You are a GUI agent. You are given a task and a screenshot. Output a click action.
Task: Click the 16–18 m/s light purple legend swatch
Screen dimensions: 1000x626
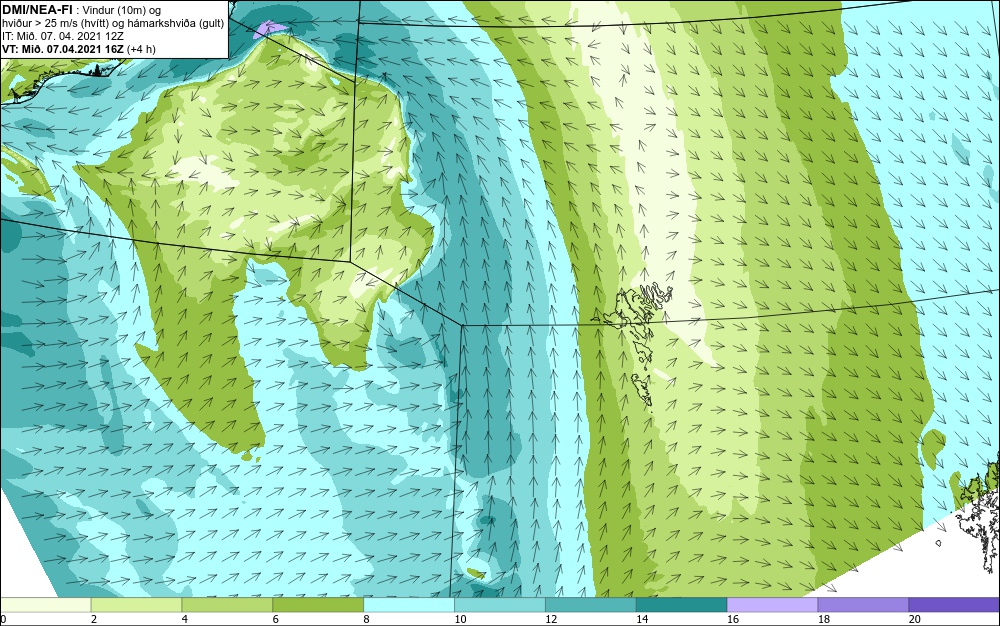click(772, 605)
